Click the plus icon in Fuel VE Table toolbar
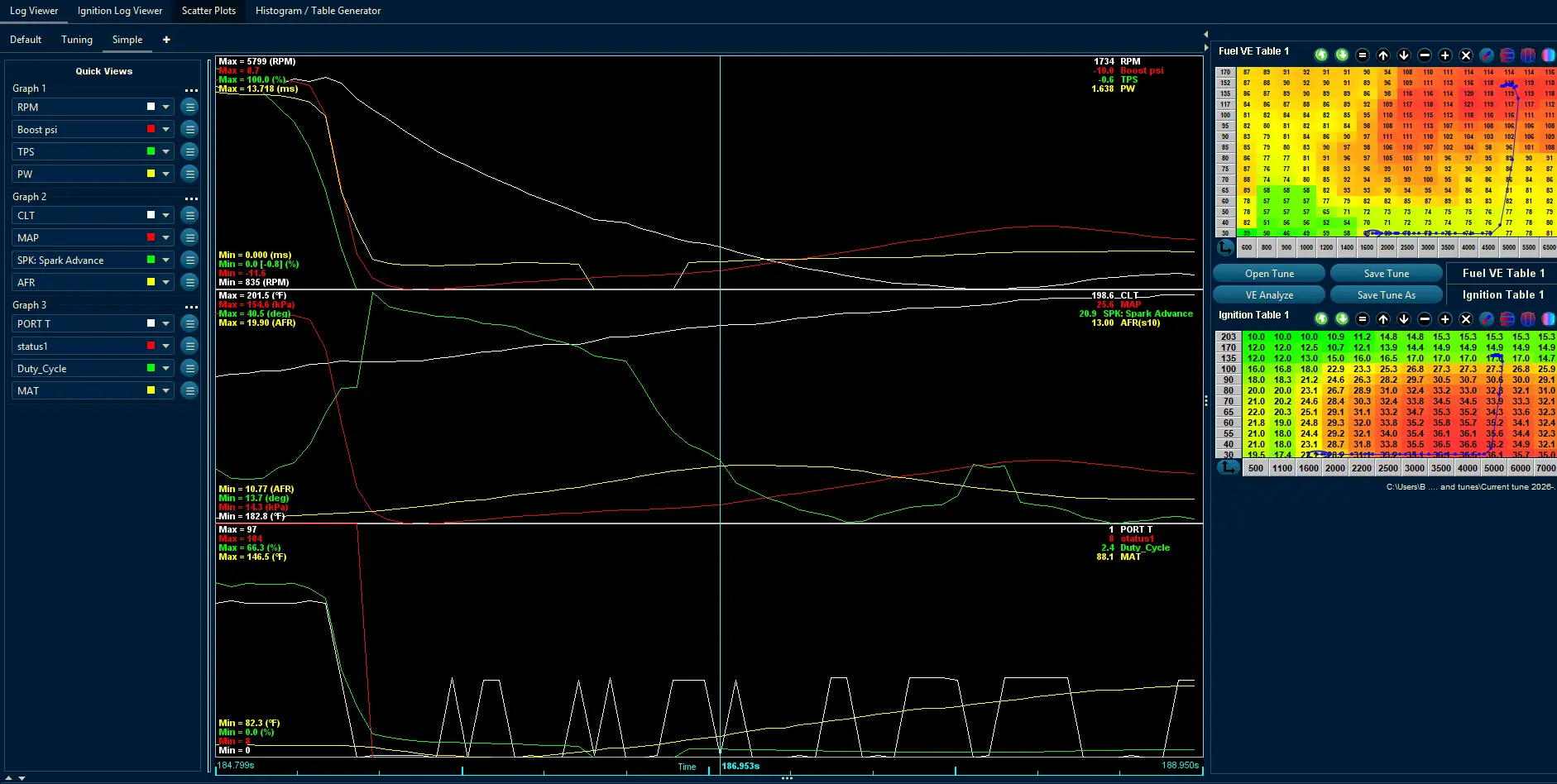This screenshot has width=1557, height=784. (x=1445, y=55)
